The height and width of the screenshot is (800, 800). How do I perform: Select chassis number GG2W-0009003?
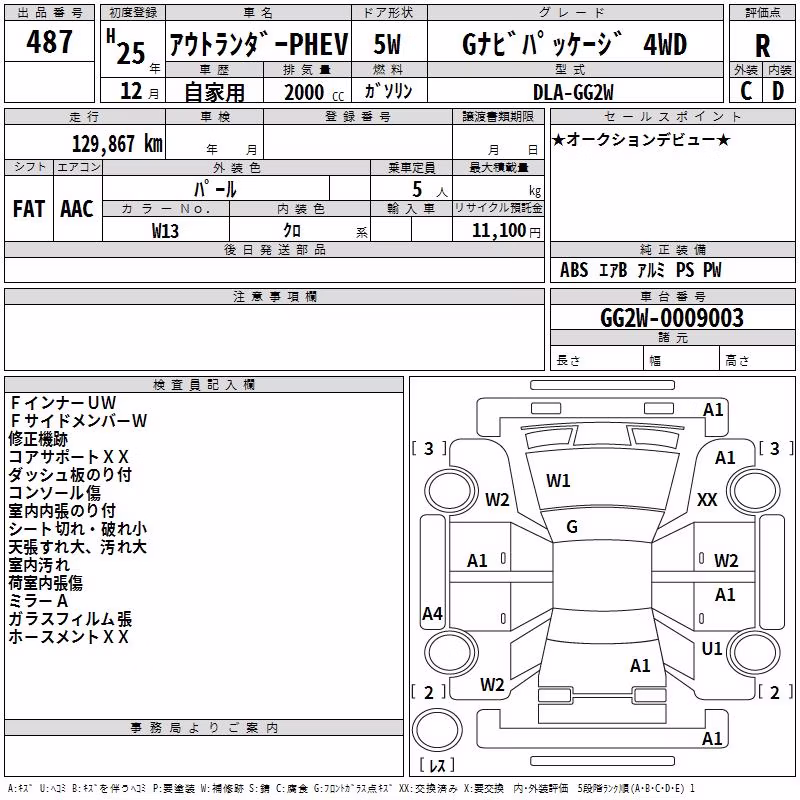click(x=672, y=317)
